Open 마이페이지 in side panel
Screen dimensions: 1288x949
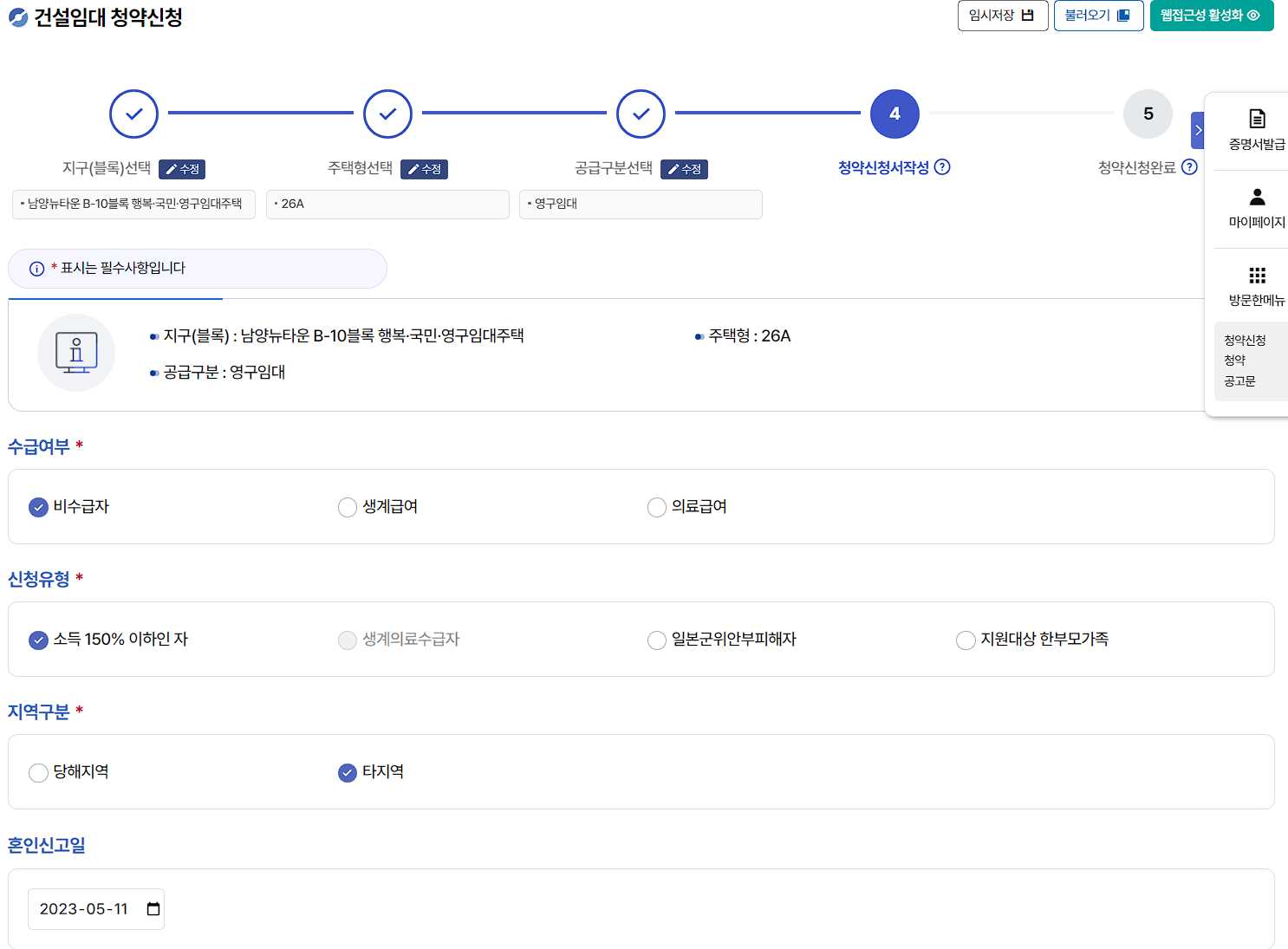pyautogui.click(x=1257, y=208)
